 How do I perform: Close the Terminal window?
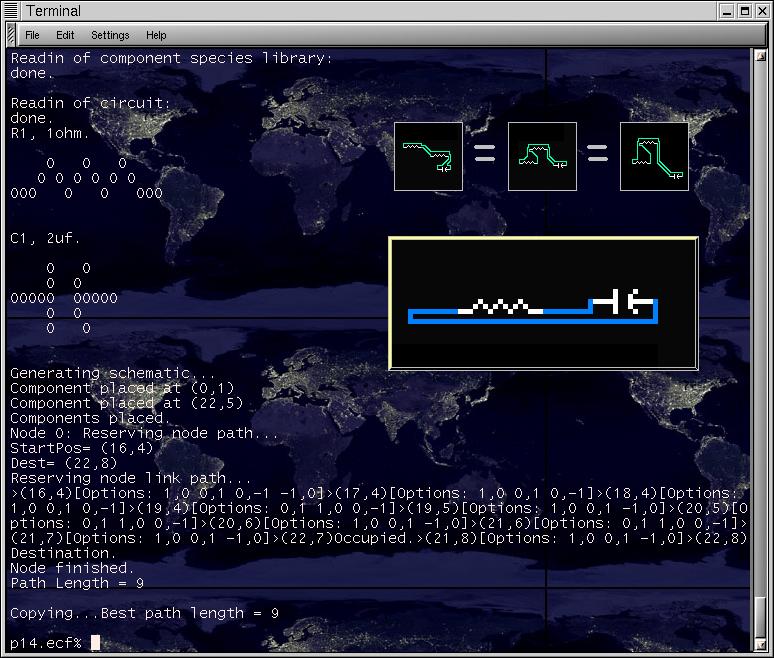(762, 11)
